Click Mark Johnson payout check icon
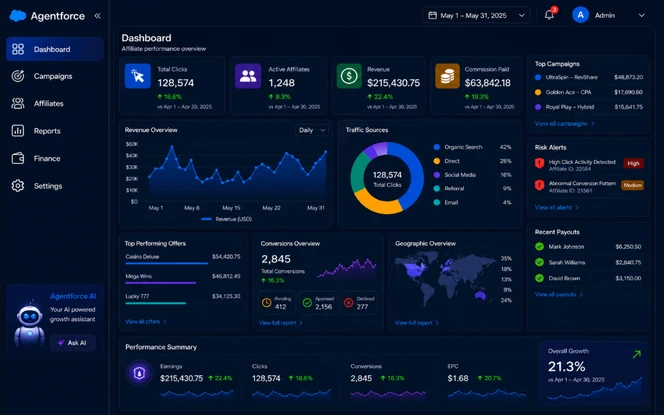Screen dimensions: 664x415 point(539,246)
